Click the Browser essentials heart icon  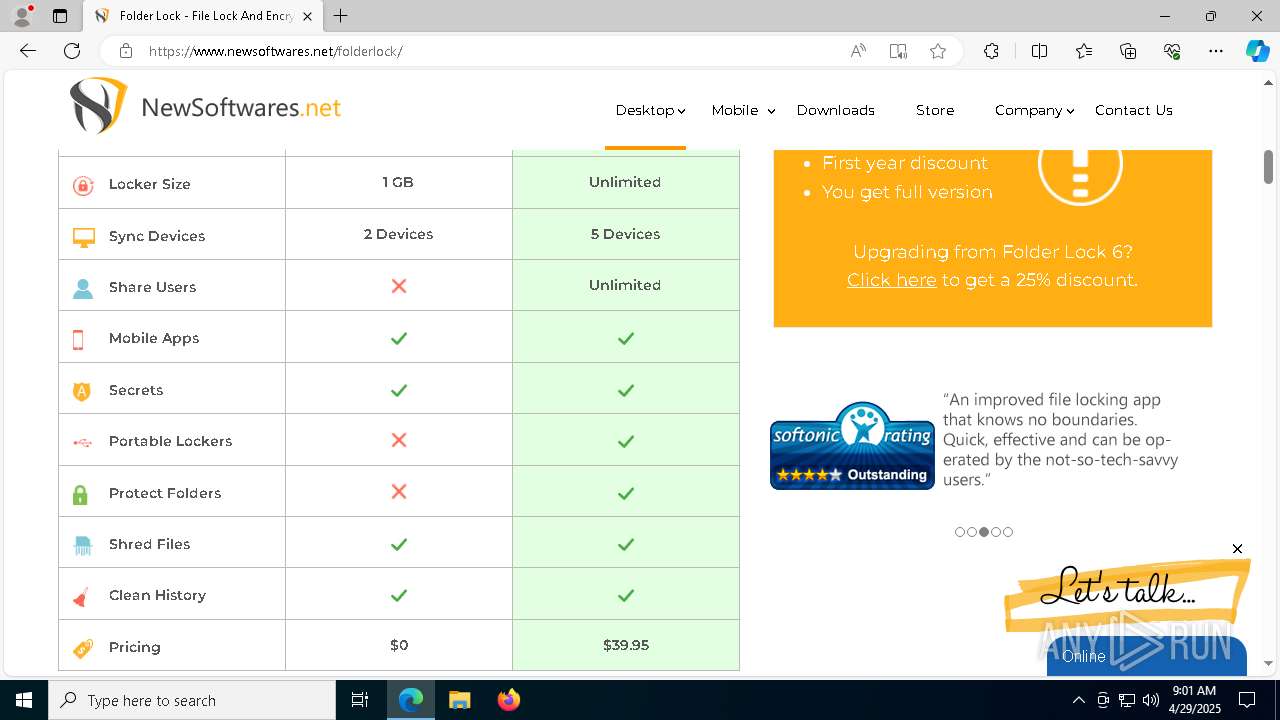pyautogui.click(x=1172, y=51)
